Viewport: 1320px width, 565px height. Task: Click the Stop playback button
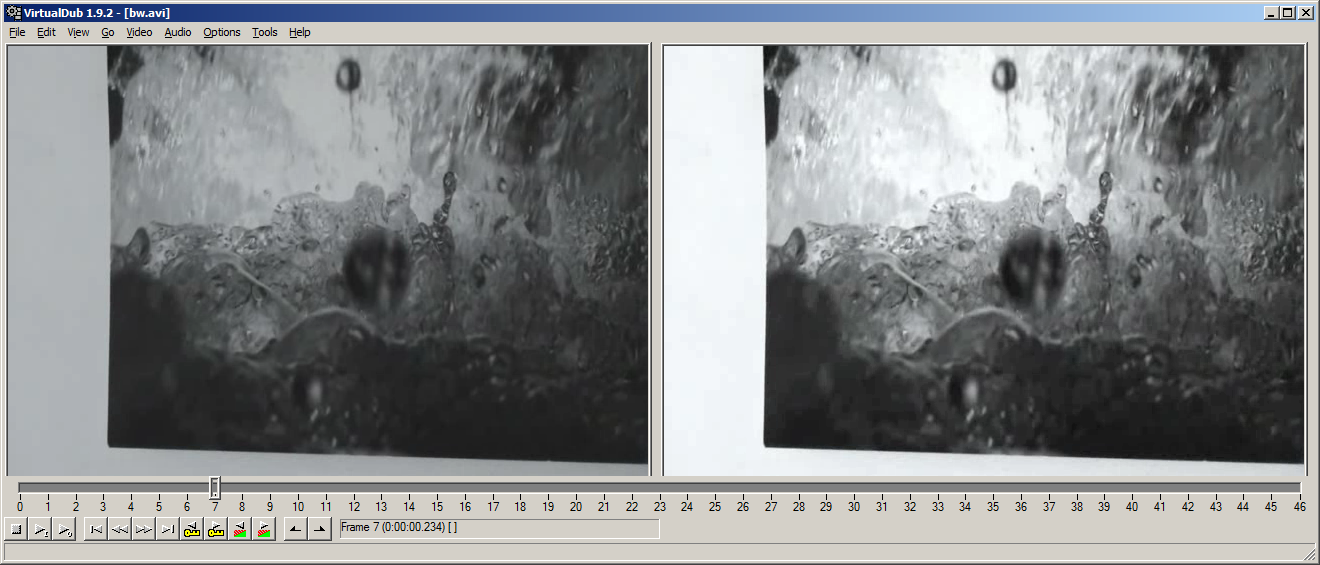tap(16, 530)
